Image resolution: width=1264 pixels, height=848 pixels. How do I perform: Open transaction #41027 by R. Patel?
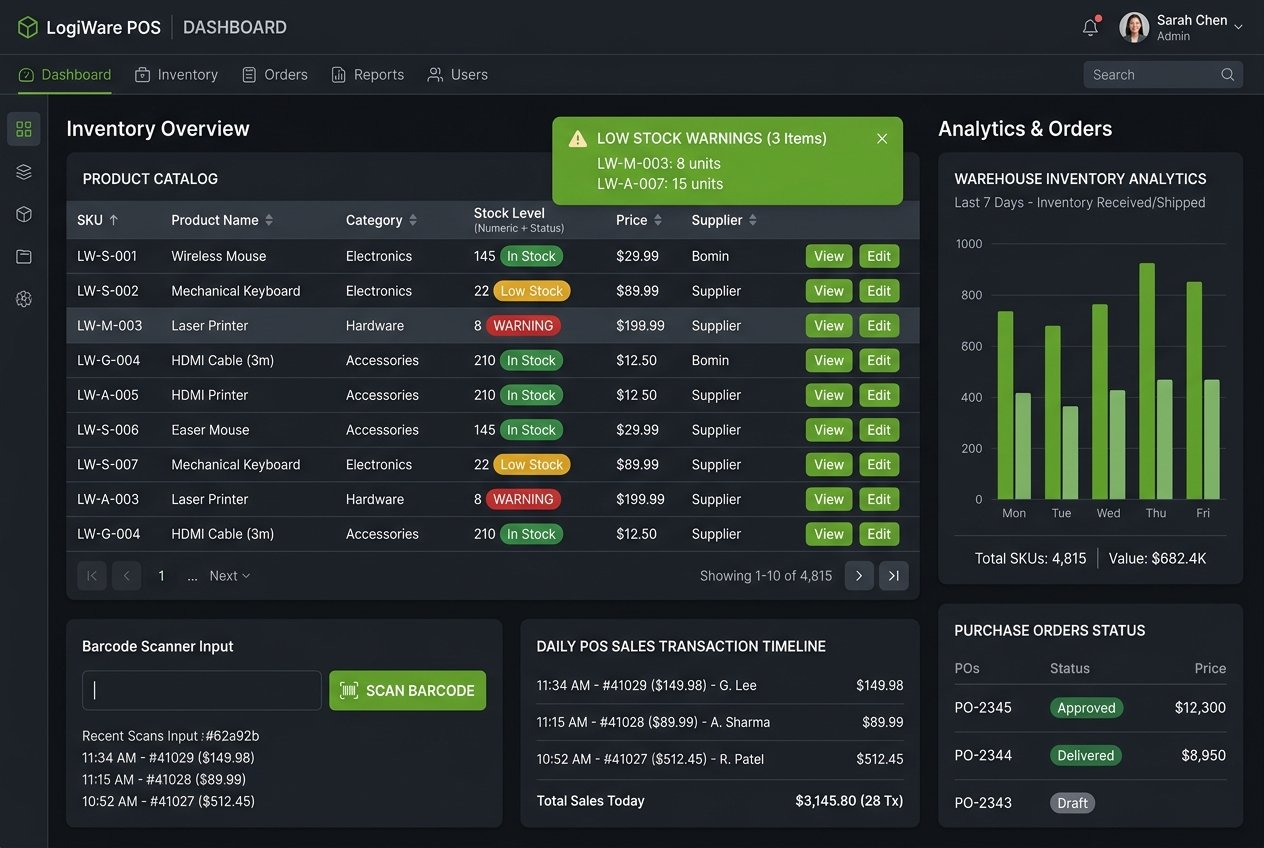[x=720, y=759]
